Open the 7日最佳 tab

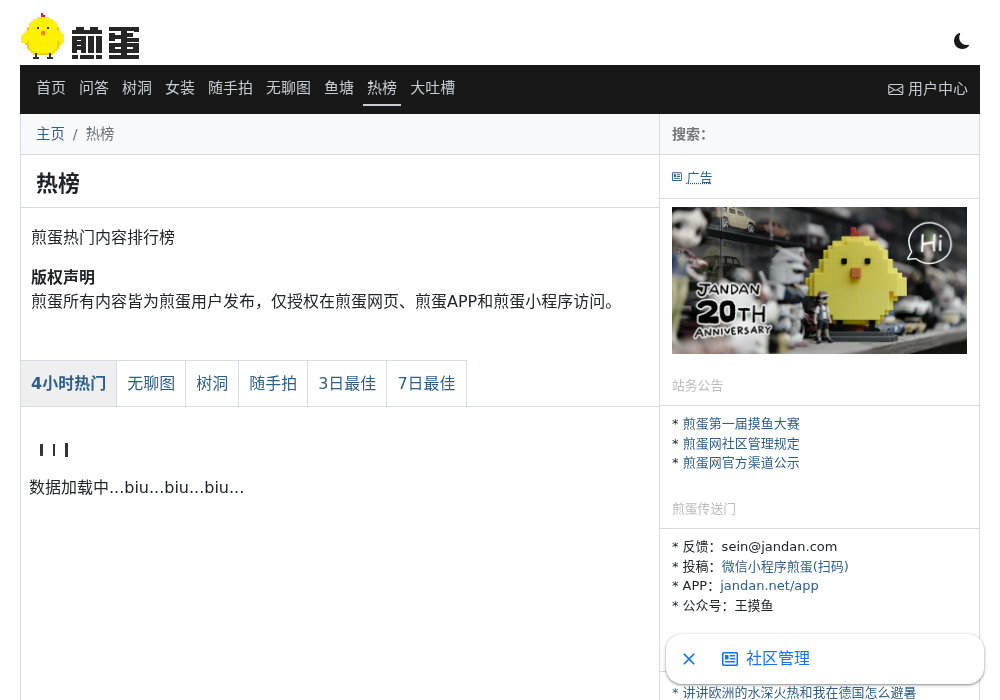[427, 383]
